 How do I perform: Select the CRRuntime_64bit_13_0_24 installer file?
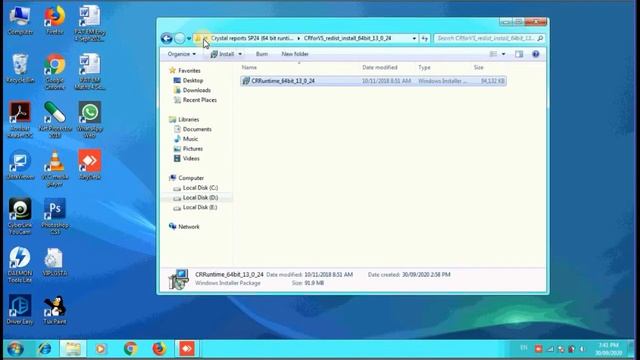coord(373,81)
